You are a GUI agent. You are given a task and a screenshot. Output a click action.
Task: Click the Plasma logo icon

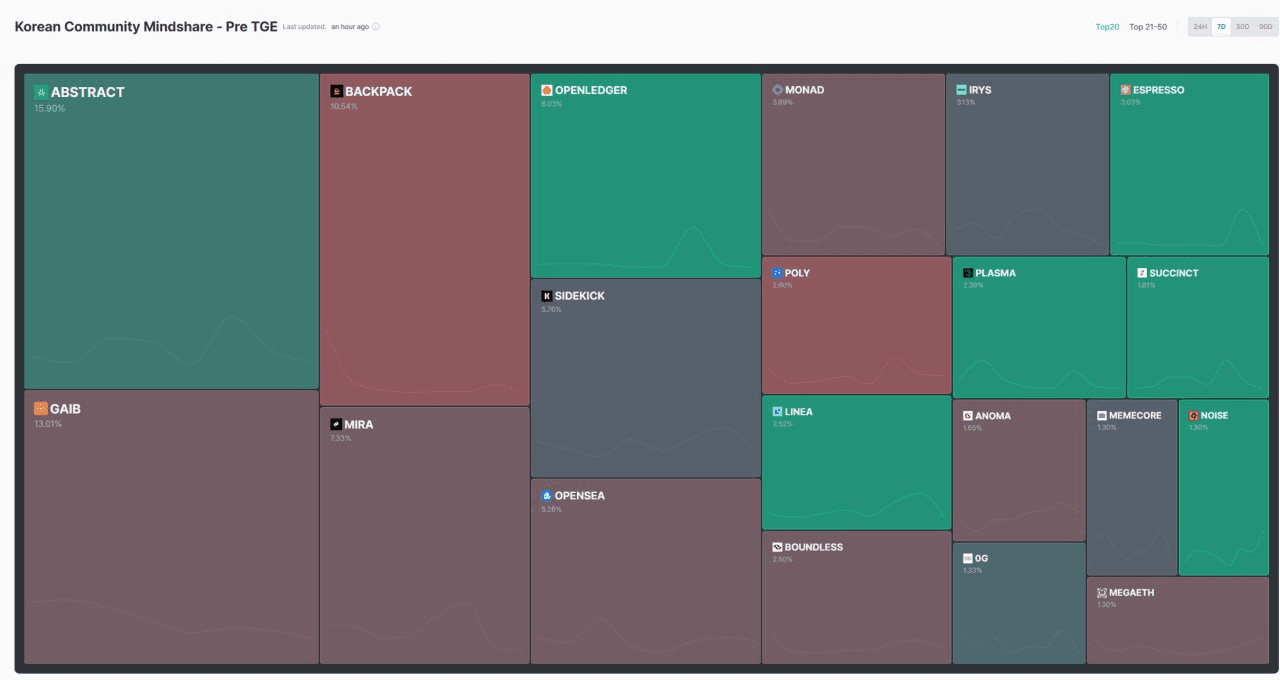[x=968, y=273]
